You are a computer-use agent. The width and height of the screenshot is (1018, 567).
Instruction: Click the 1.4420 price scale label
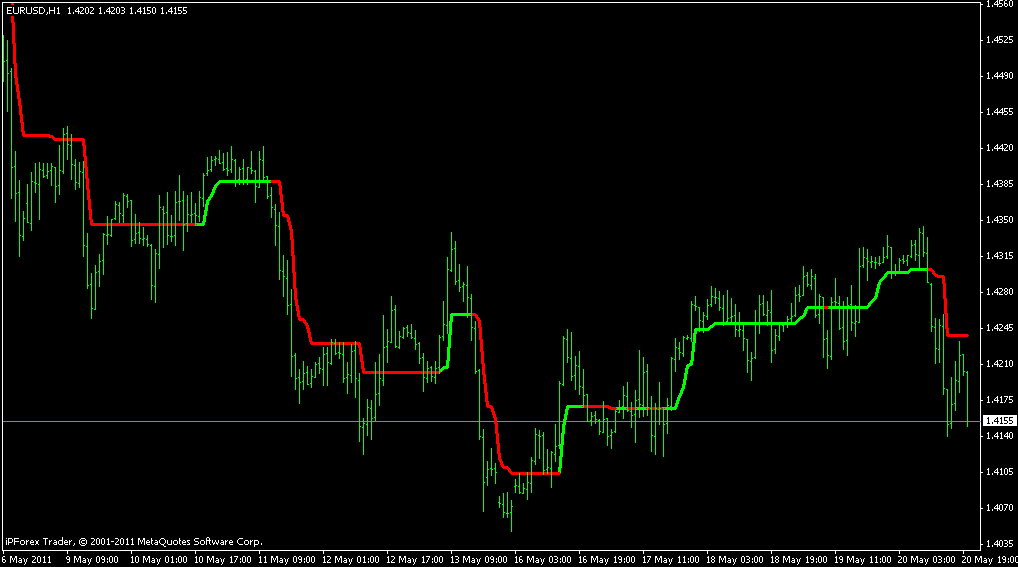(999, 148)
